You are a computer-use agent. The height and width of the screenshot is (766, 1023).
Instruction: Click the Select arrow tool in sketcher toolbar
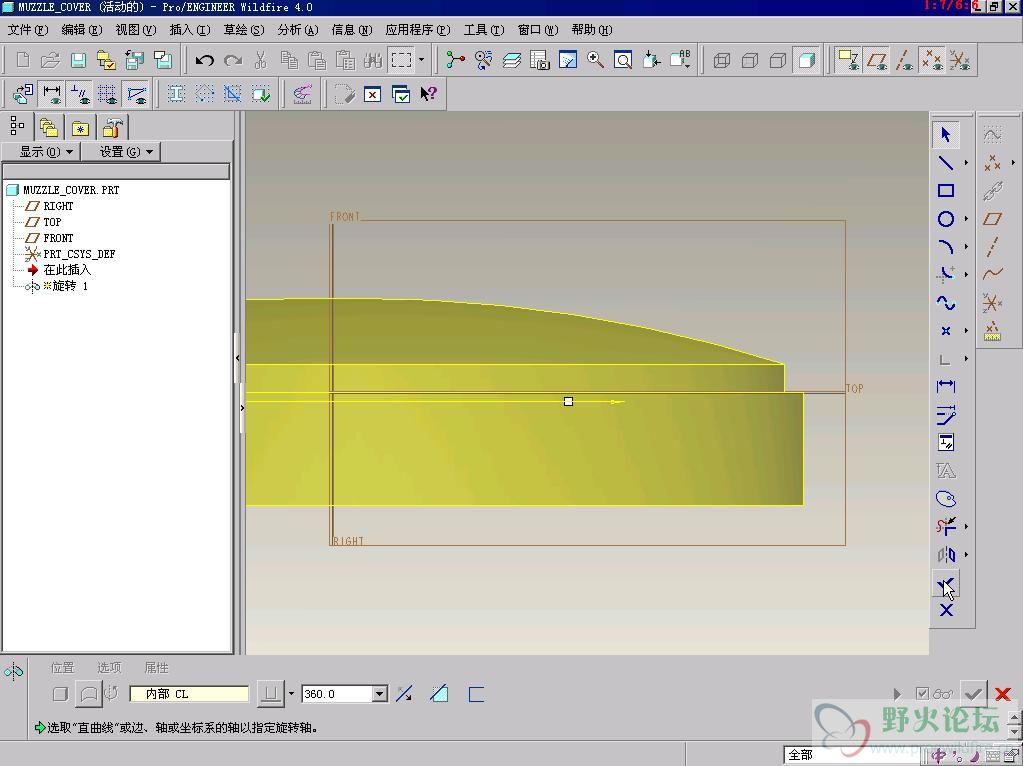pos(945,134)
